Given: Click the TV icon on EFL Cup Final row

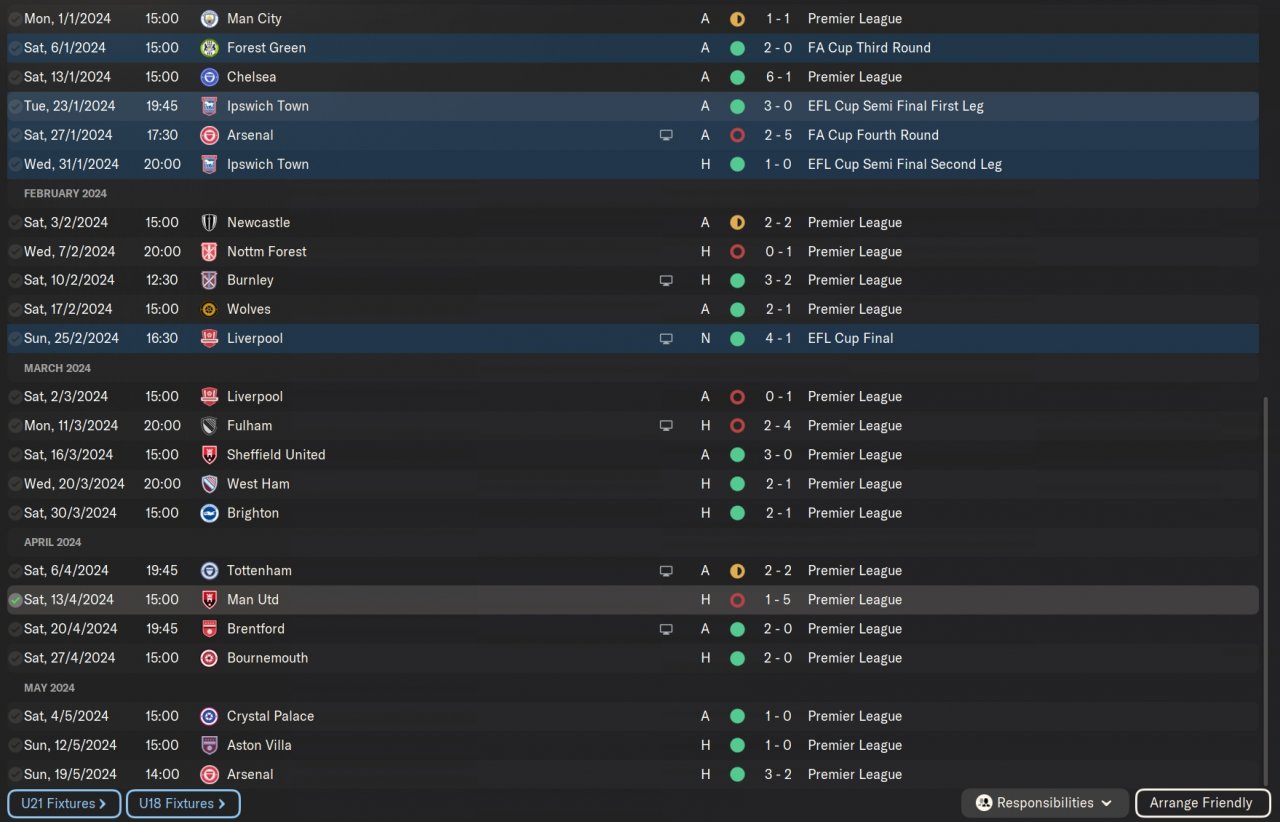Looking at the screenshot, I should point(666,338).
